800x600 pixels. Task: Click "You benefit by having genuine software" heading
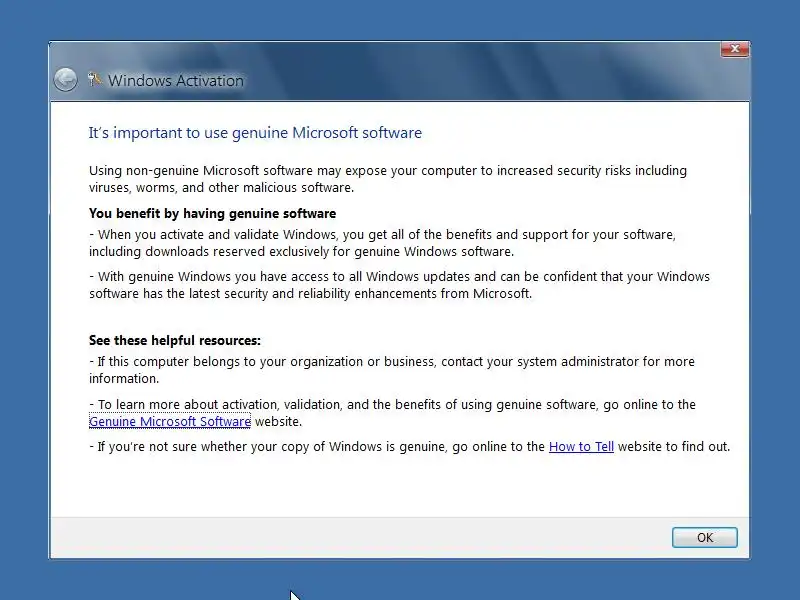[212, 213]
